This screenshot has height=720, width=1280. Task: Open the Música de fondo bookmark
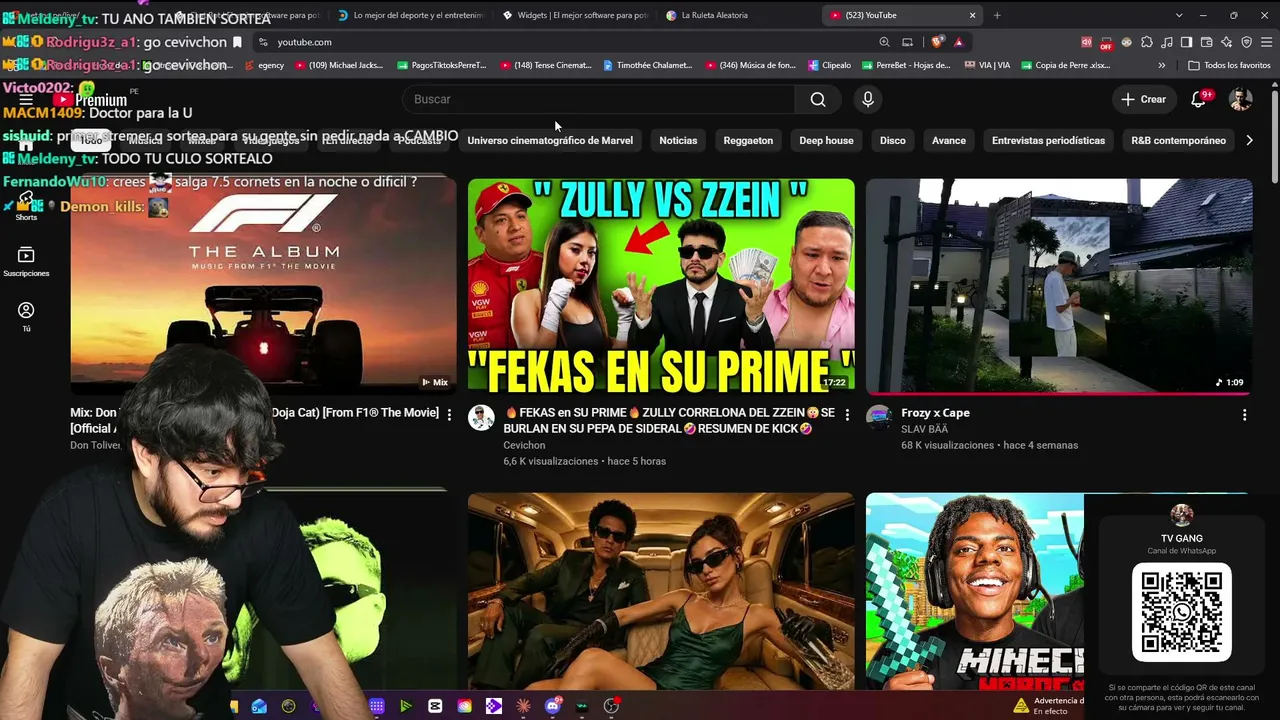point(750,65)
